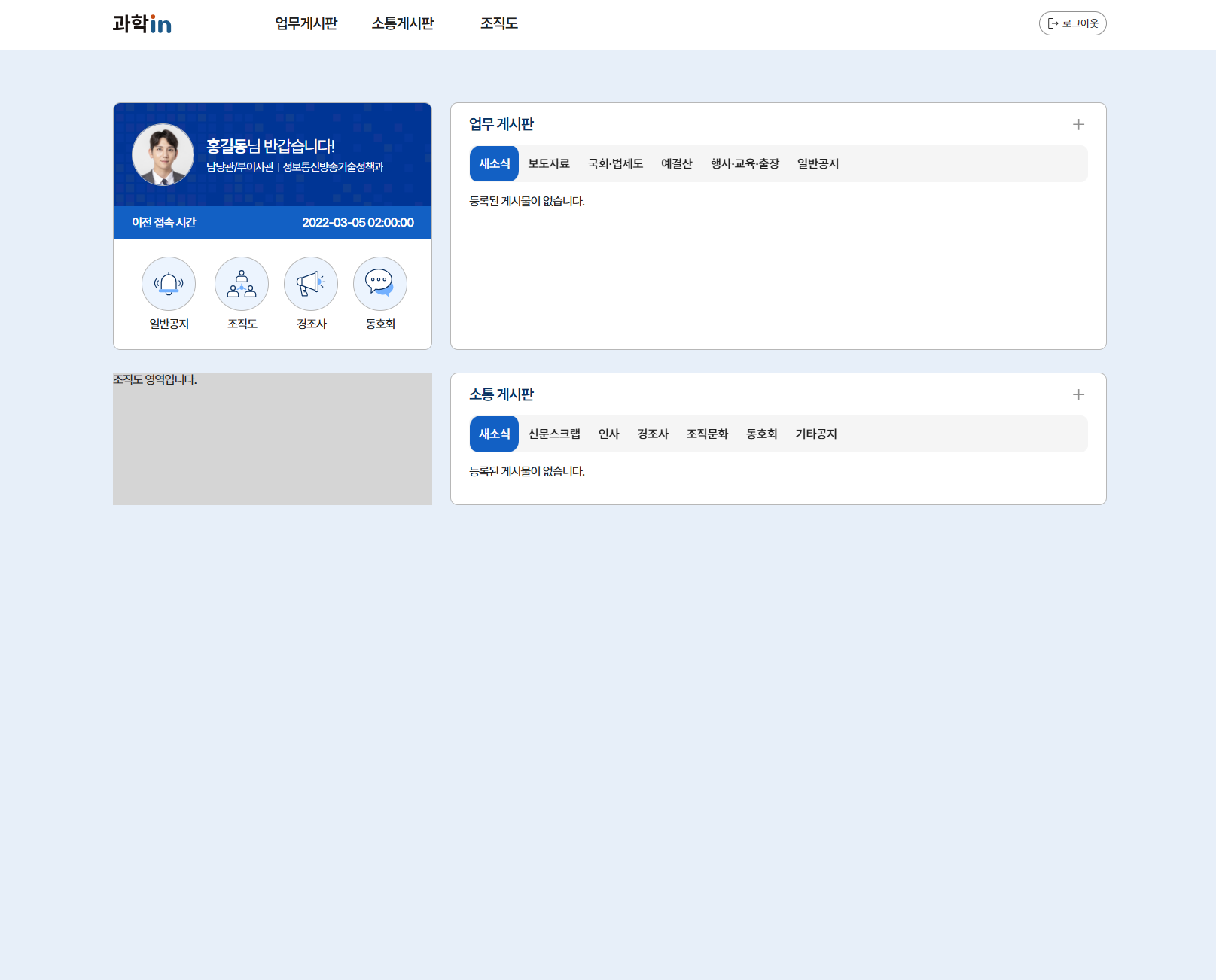
Task: Switch to the 동호회 tab in 소통 게시판
Action: [x=761, y=434]
